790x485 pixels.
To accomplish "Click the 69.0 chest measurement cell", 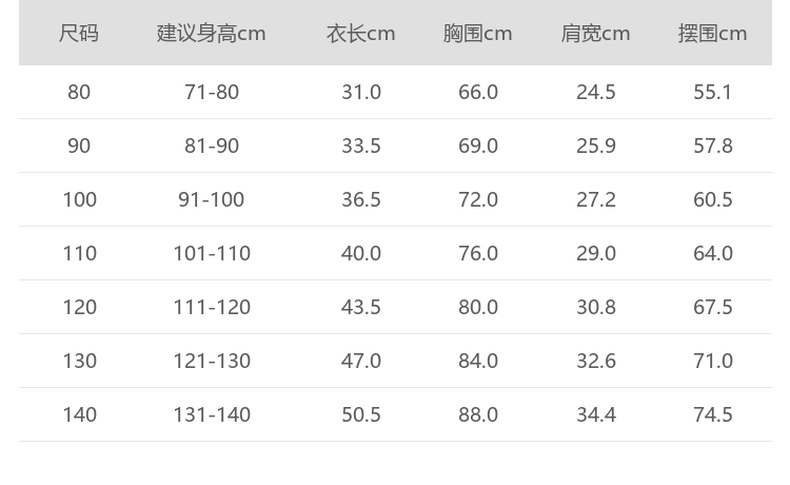I will [478, 146].
